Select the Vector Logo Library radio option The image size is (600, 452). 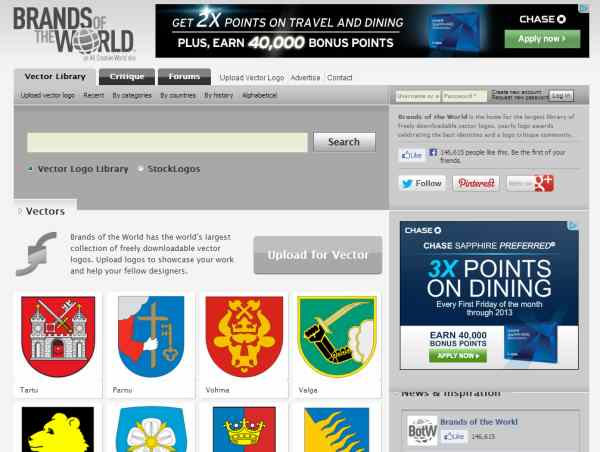pyautogui.click(x=30, y=168)
